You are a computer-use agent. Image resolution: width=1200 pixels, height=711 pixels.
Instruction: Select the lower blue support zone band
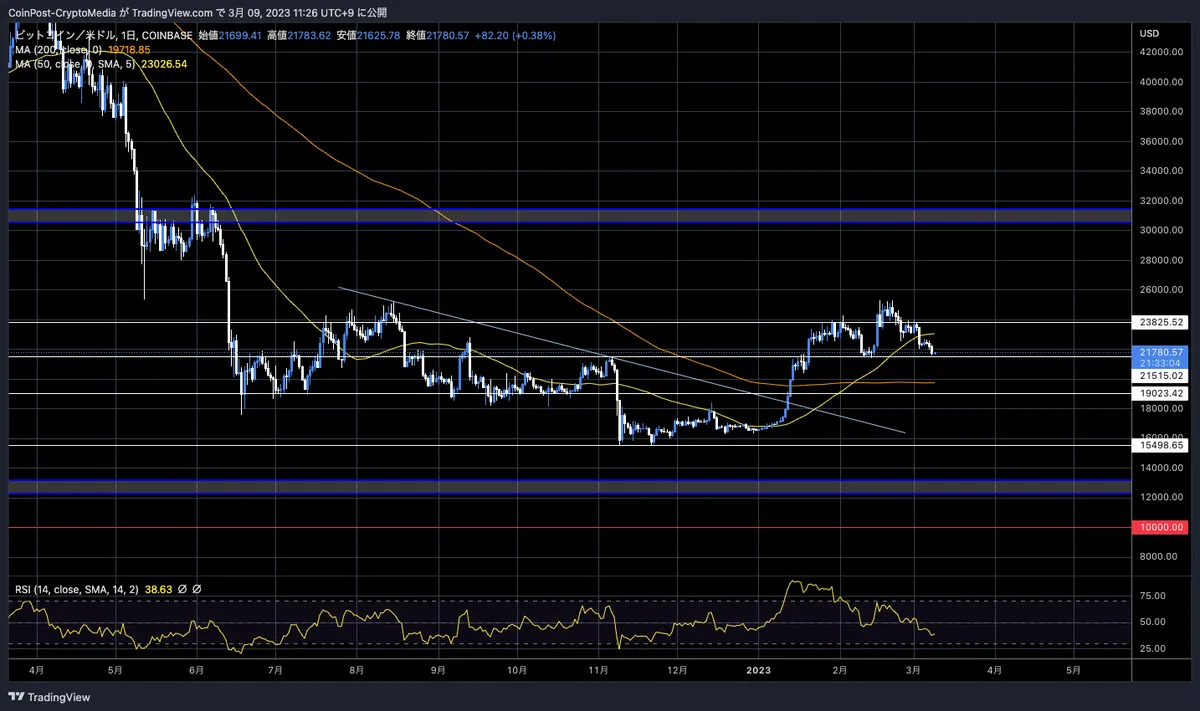(570, 486)
